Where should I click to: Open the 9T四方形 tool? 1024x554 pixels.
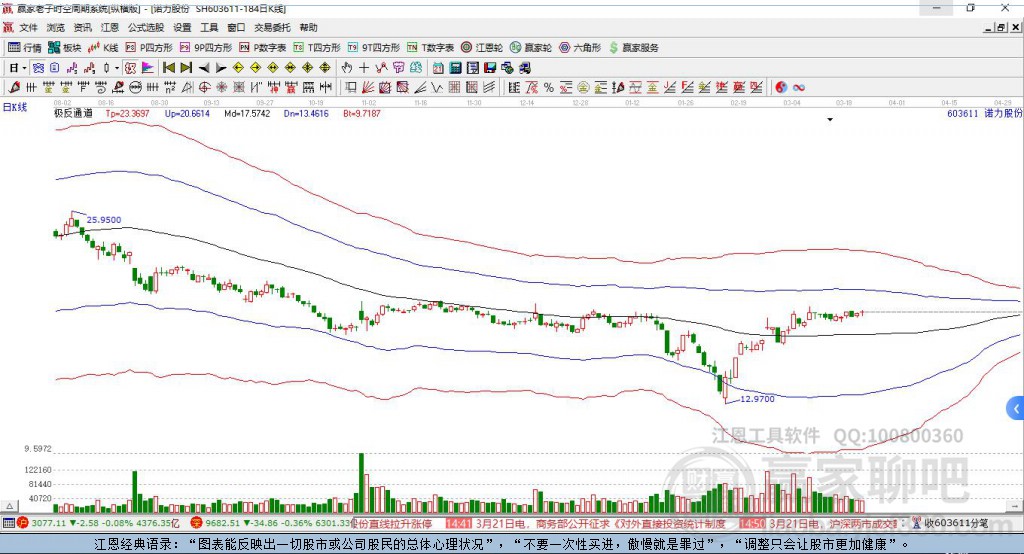click(x=374, y=48)
